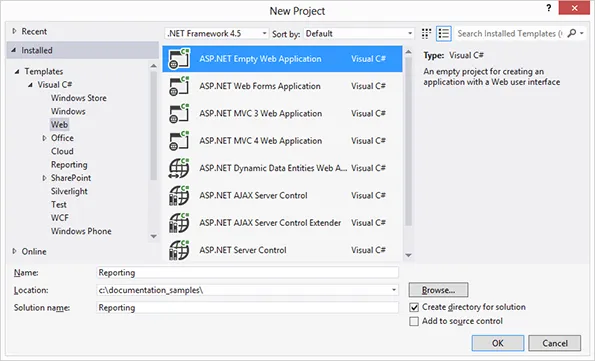Click Search Installed Templates box
The height and width of the screenshot is (361, 595).
click(x=509, y=33)
